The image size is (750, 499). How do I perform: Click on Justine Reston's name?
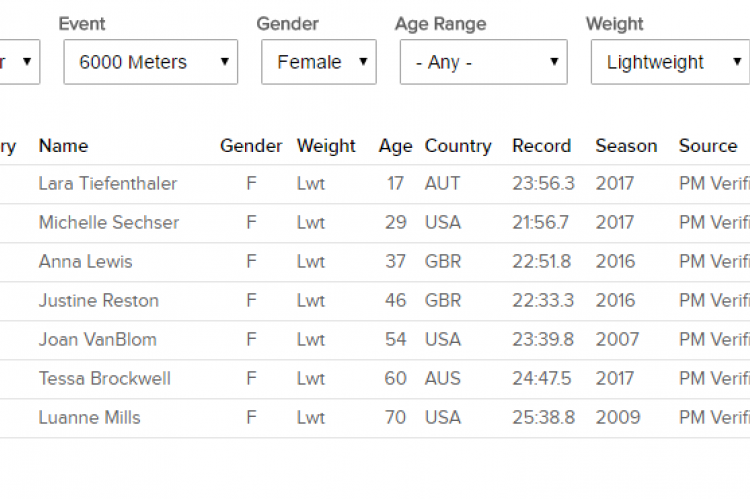(98, 301)
